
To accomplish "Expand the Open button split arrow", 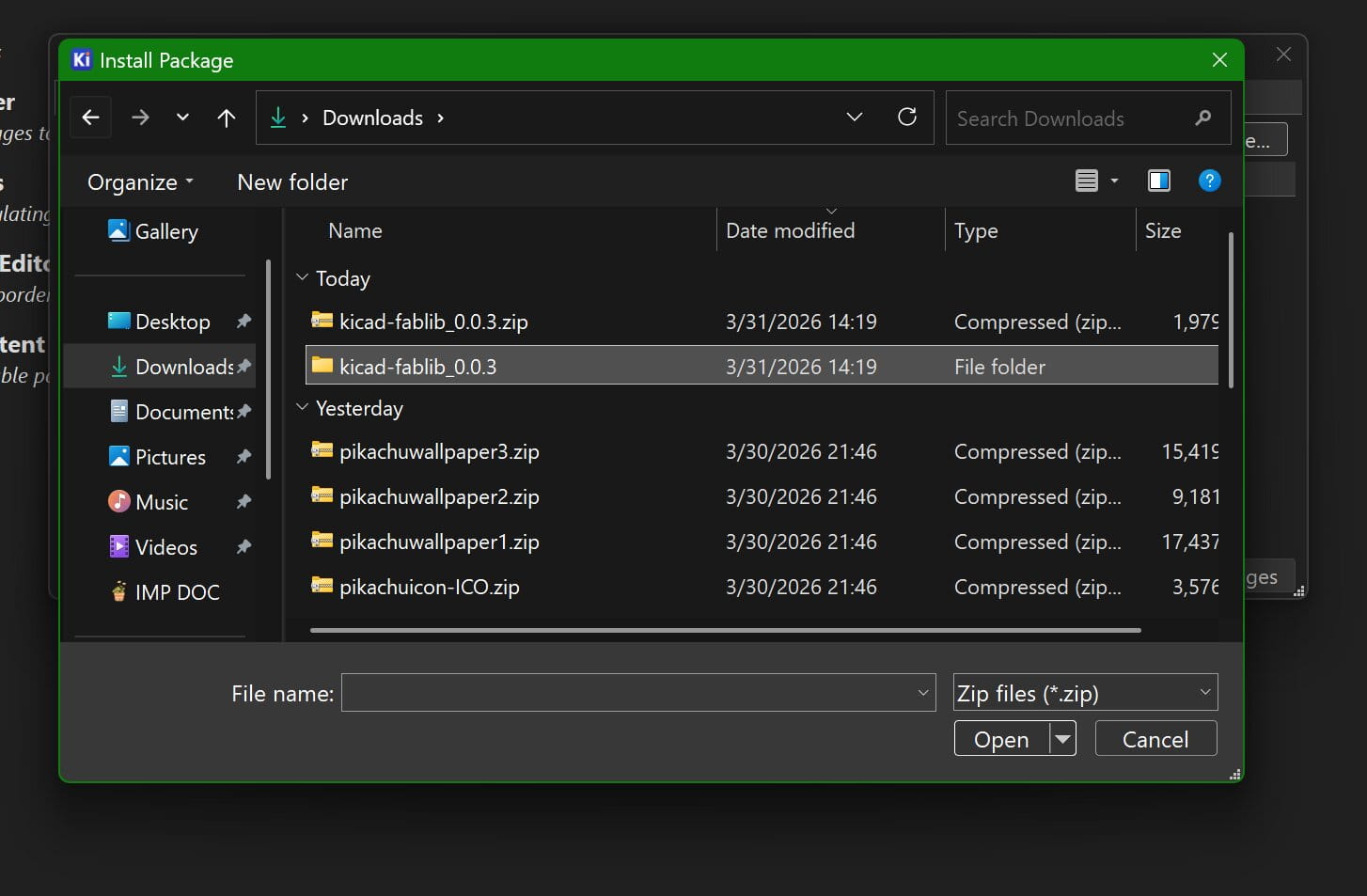I will point(1063,739).
